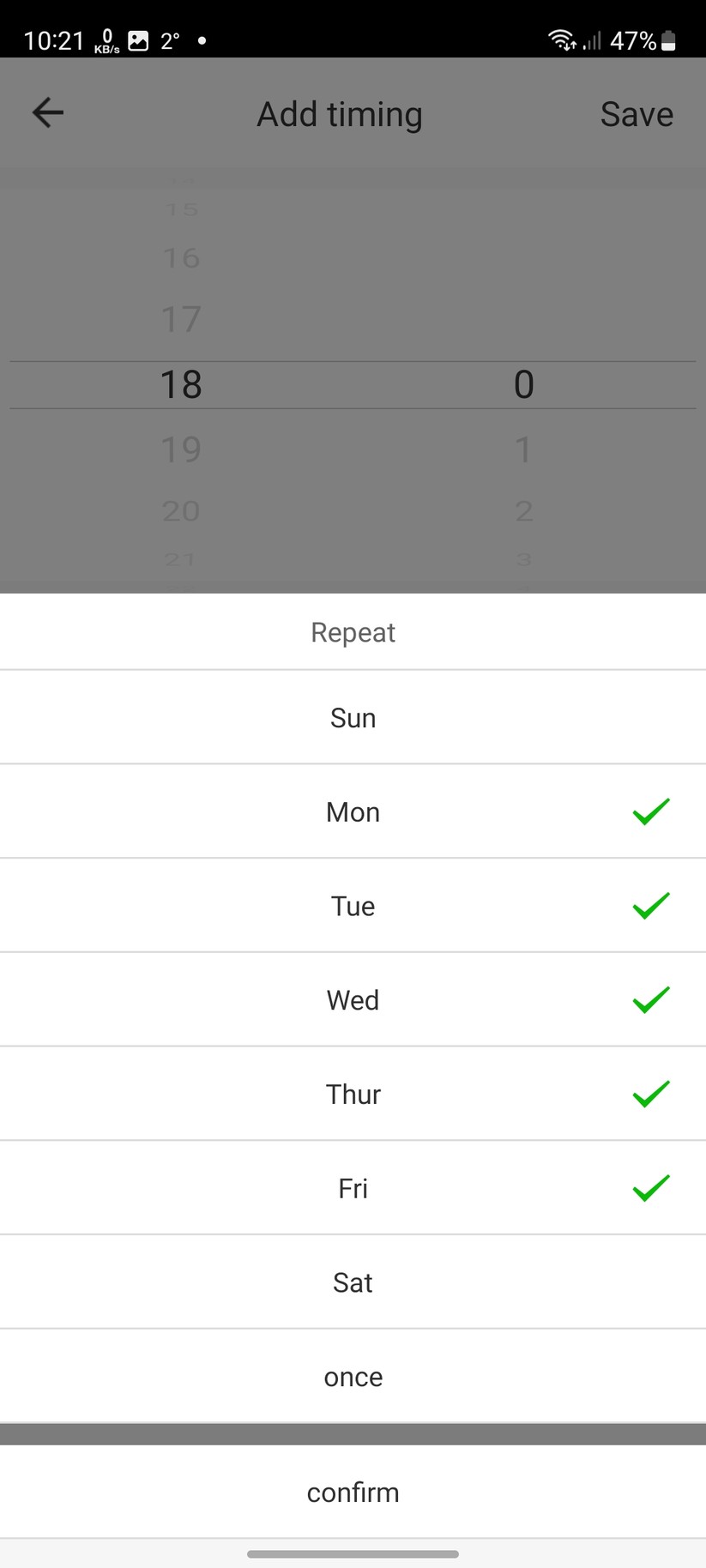706x1568 pixels.
Task: Enable repeat on Sun
Action: point(353,718)
